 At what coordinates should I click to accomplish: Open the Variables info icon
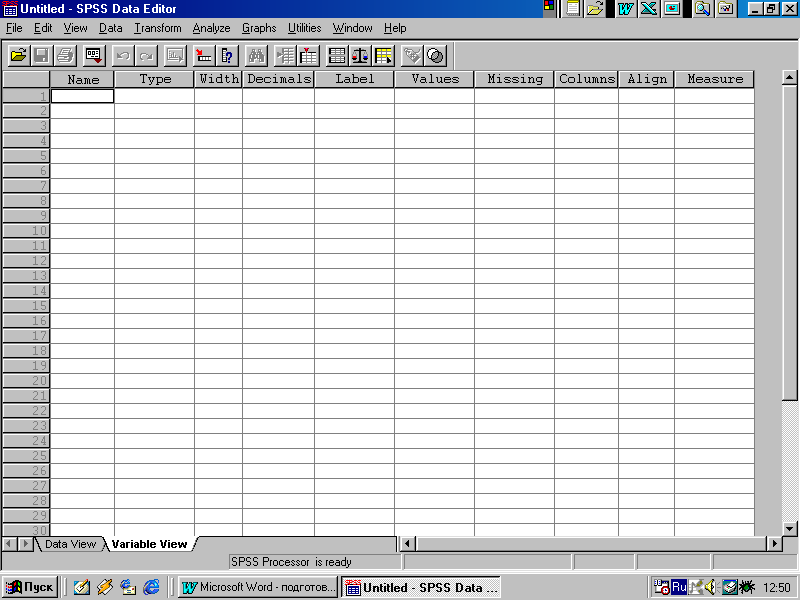point(227,56)
